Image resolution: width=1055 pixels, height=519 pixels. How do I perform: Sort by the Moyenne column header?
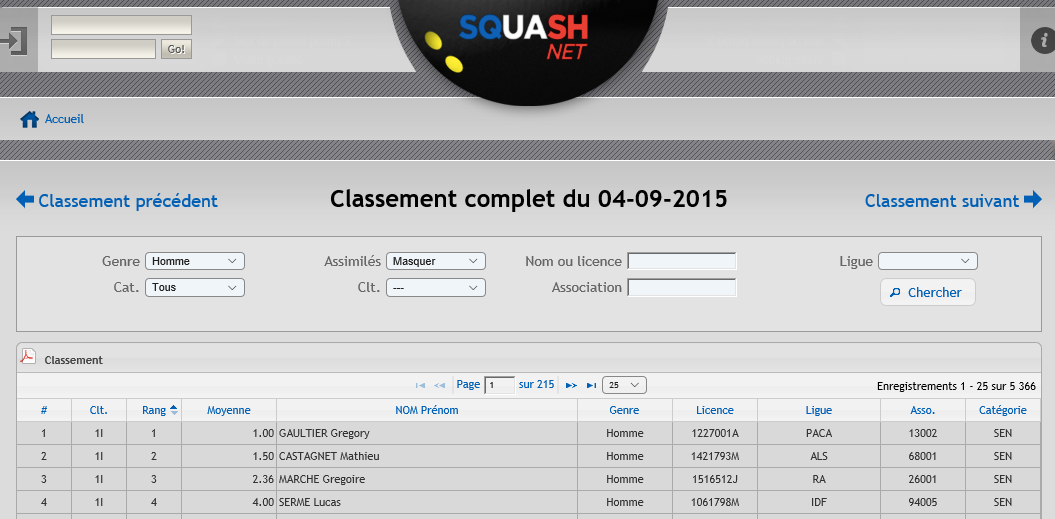(229, 410)
